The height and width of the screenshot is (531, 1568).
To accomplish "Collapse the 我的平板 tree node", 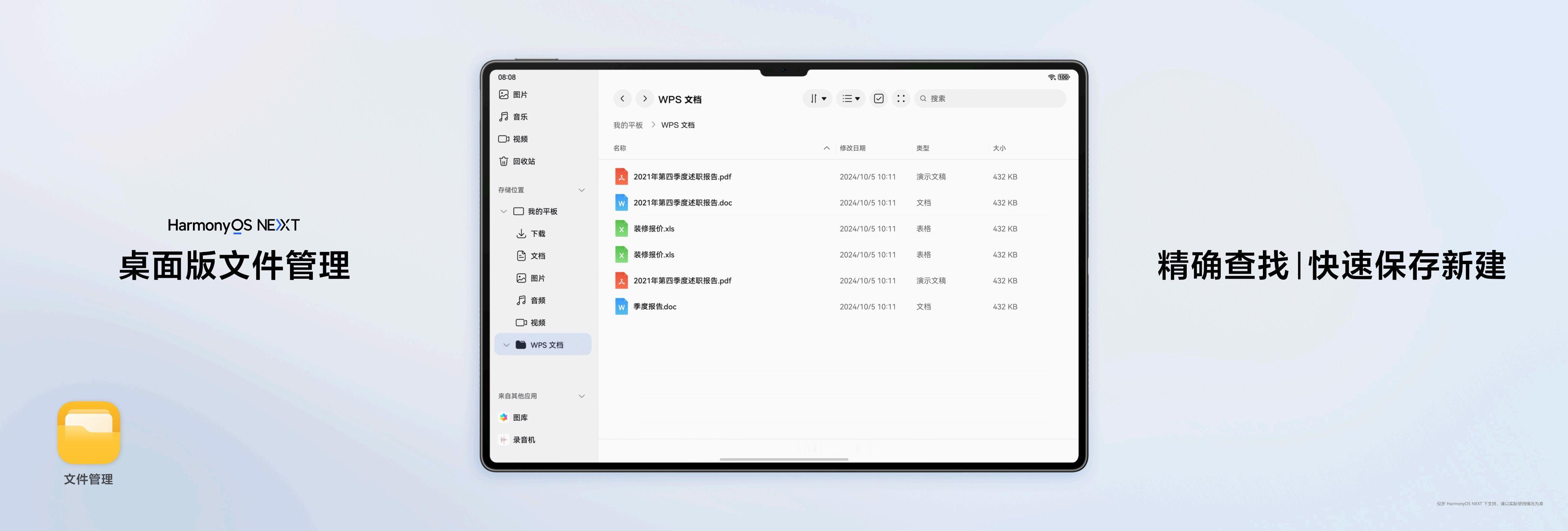I will (503, 211).
